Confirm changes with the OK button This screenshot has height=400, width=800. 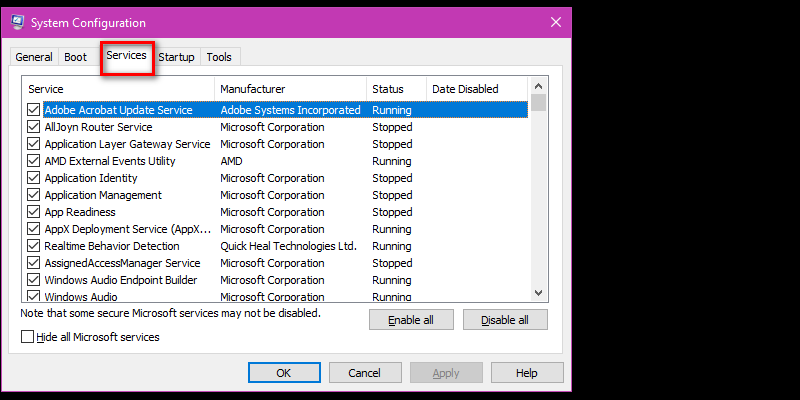(284, 373)
